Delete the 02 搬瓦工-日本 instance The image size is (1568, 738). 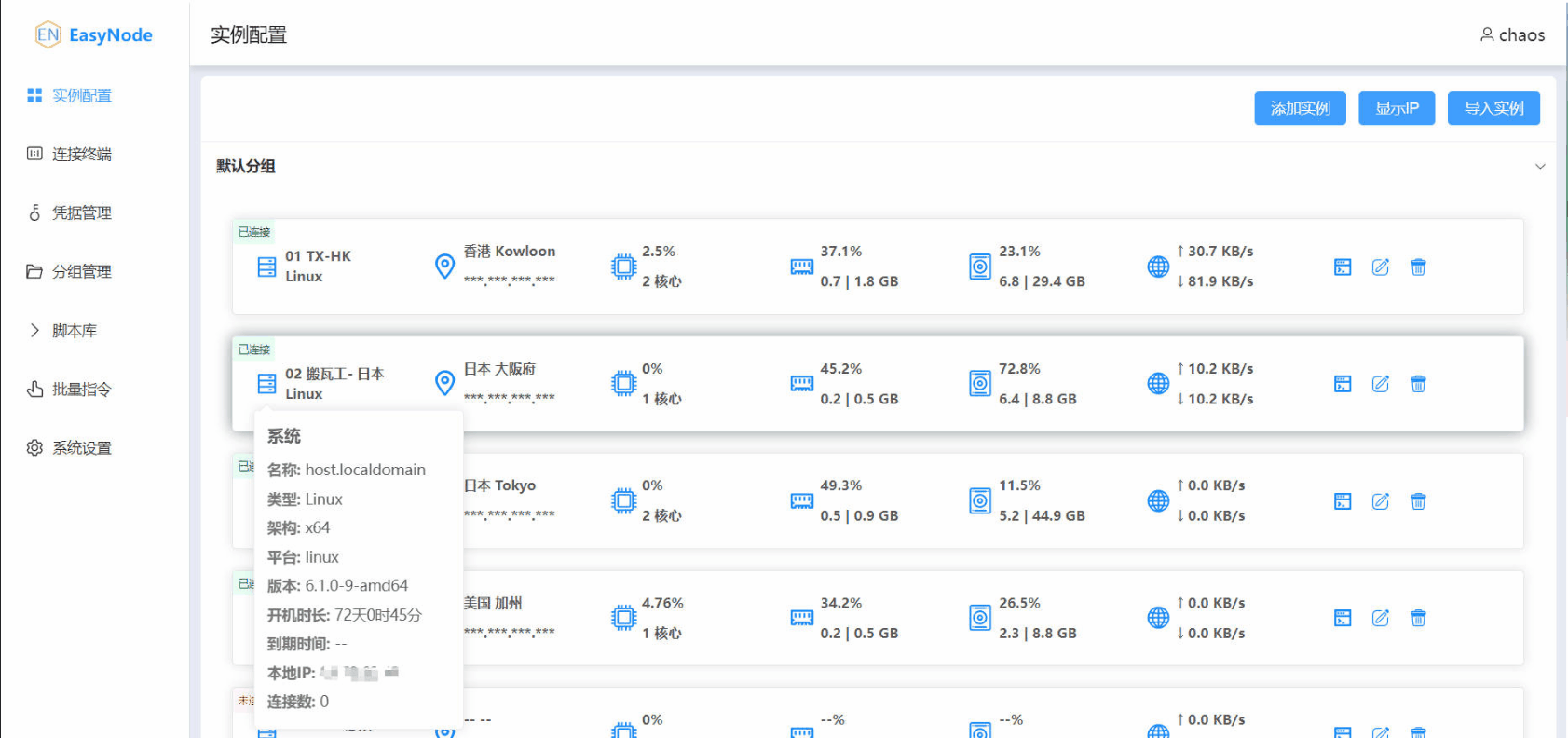pos(1418,384)
